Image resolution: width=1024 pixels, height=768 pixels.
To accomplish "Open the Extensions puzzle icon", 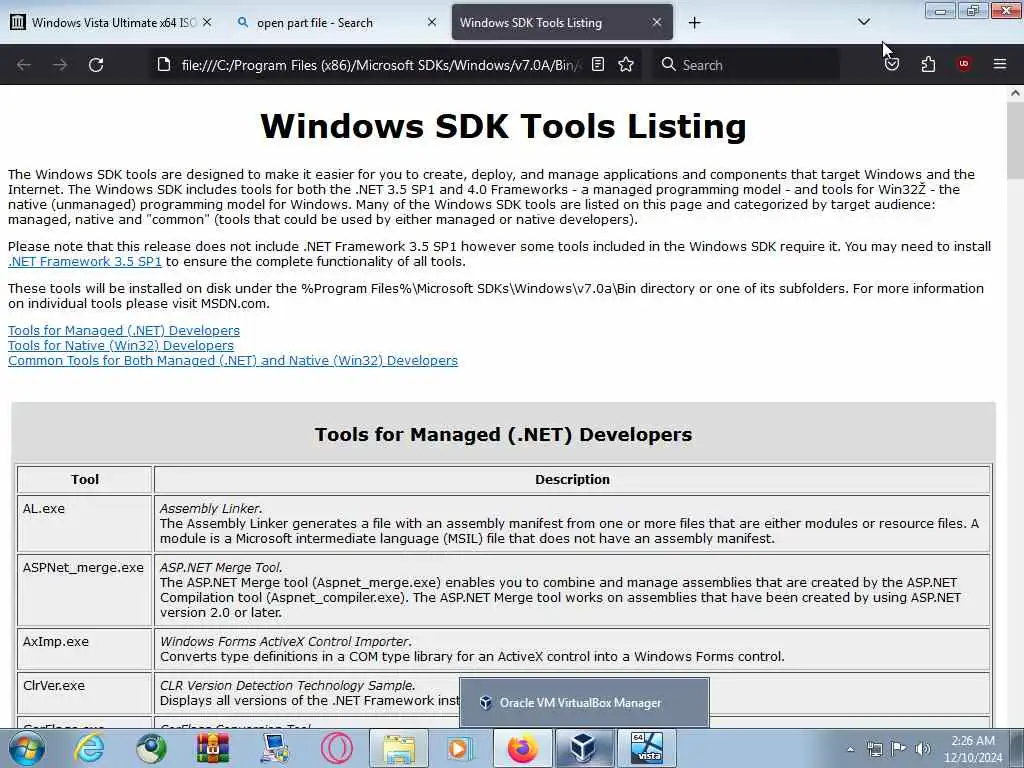I will click(x=928, y=64).
